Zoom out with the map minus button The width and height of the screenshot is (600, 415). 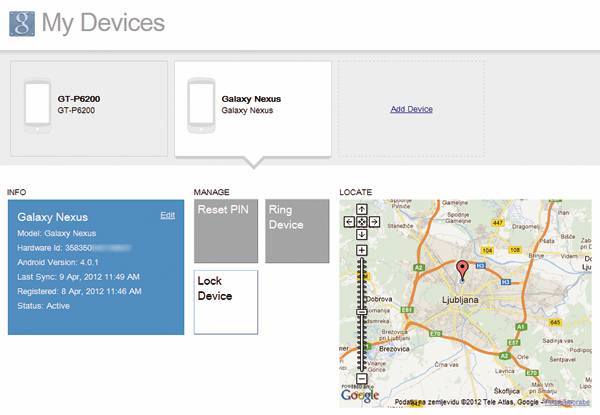[362, 379]
